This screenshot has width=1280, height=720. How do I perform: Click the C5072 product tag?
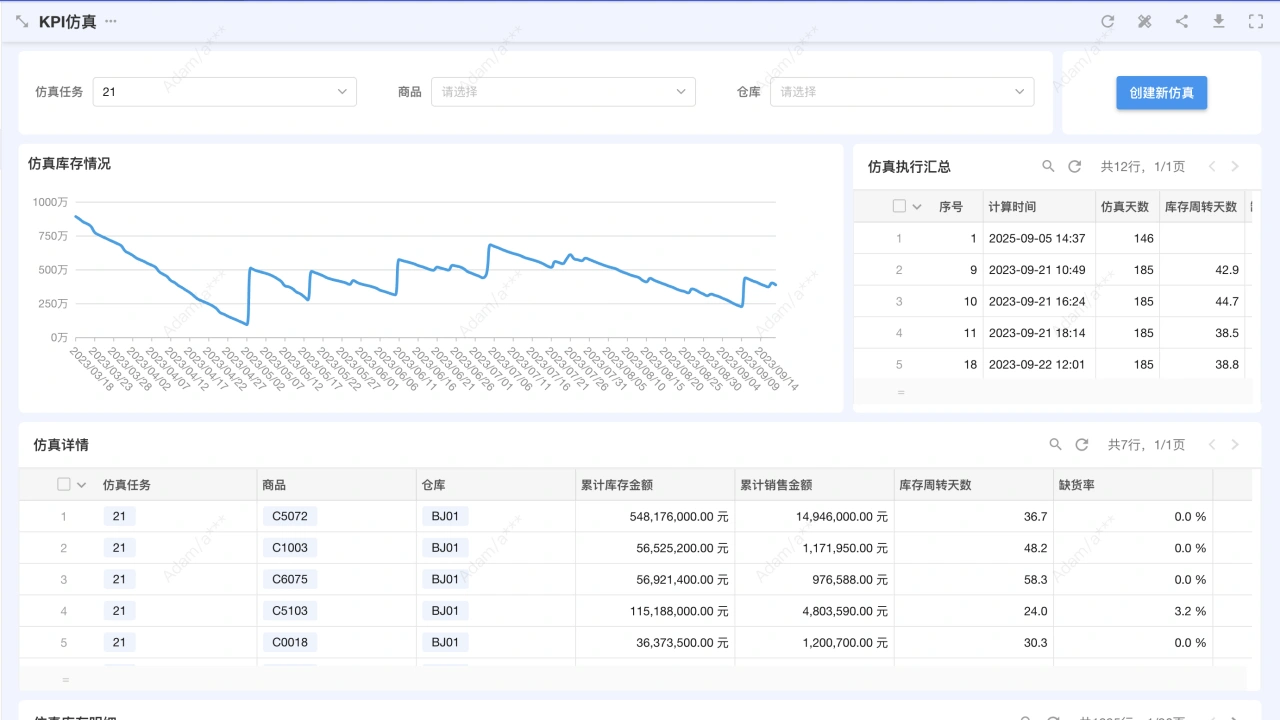[x=290, y=516]
